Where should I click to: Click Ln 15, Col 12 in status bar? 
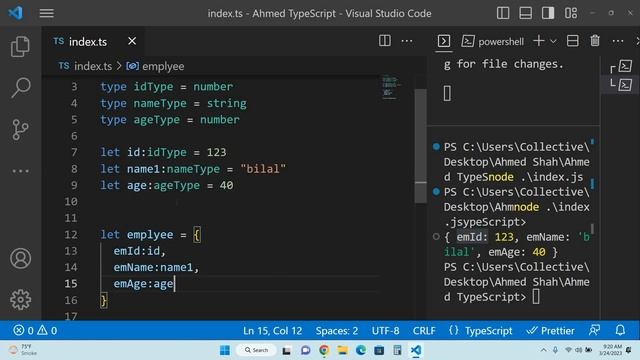(273, 331)
